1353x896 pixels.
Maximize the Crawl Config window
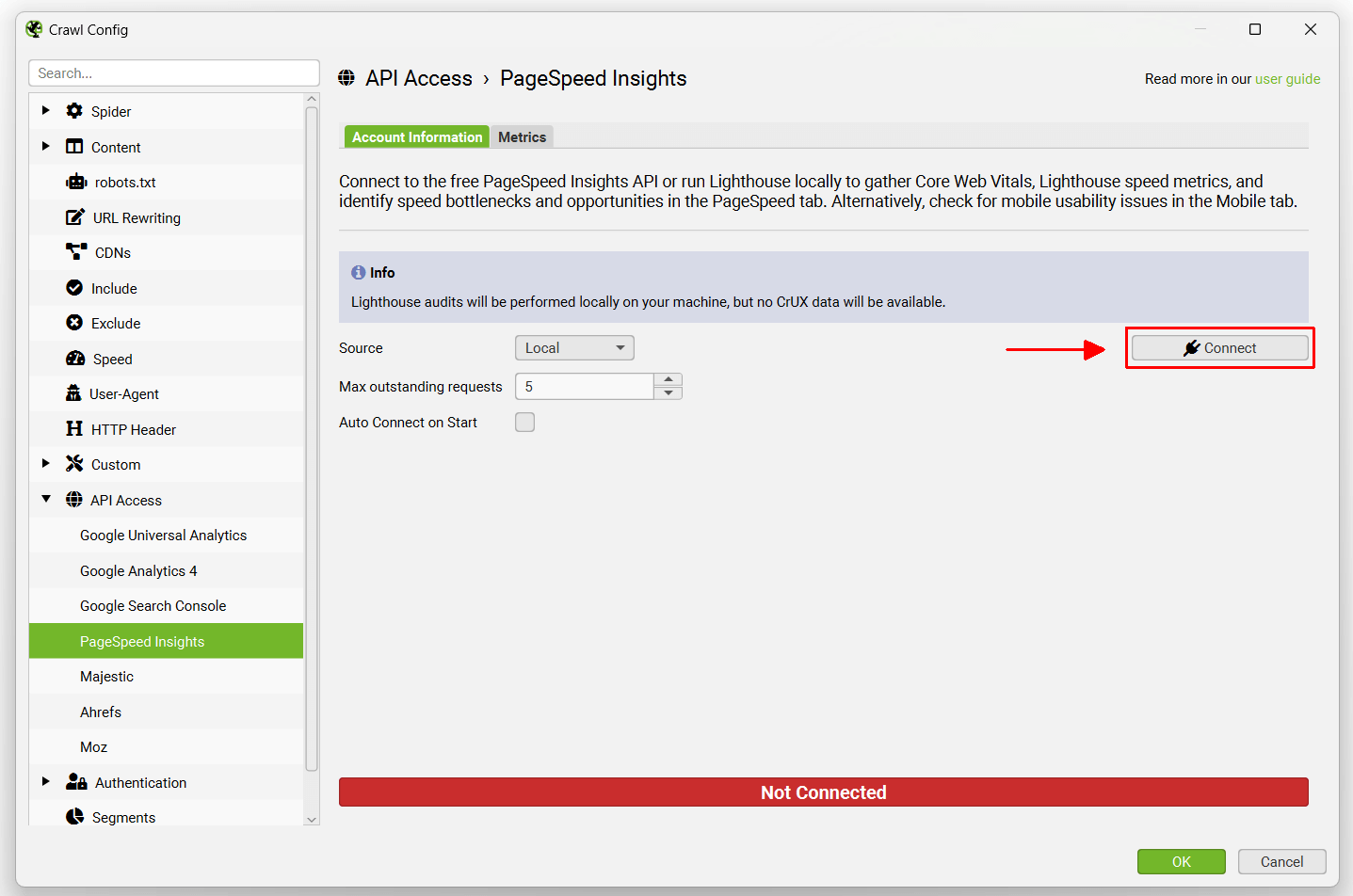[1255, 29]
